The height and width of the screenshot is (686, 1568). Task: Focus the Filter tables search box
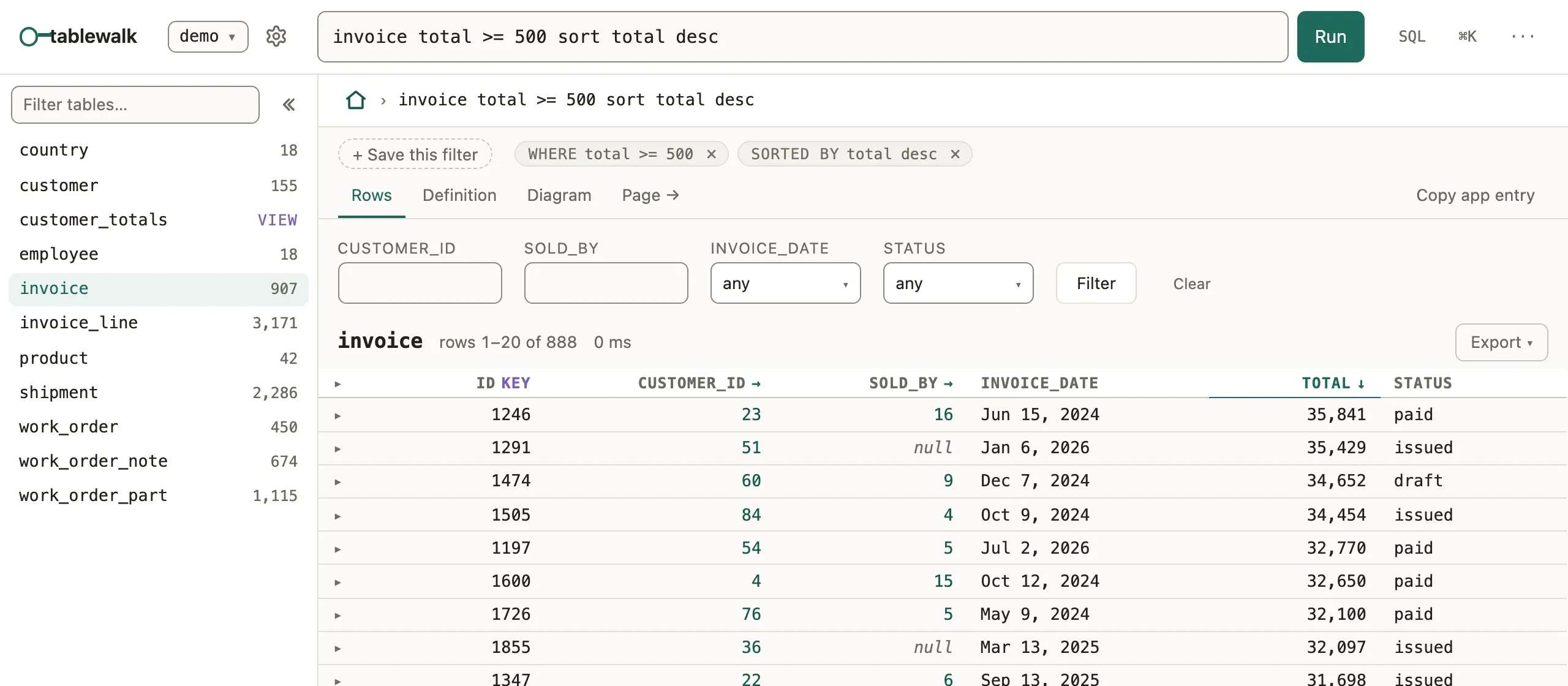(x=135, y=105)
